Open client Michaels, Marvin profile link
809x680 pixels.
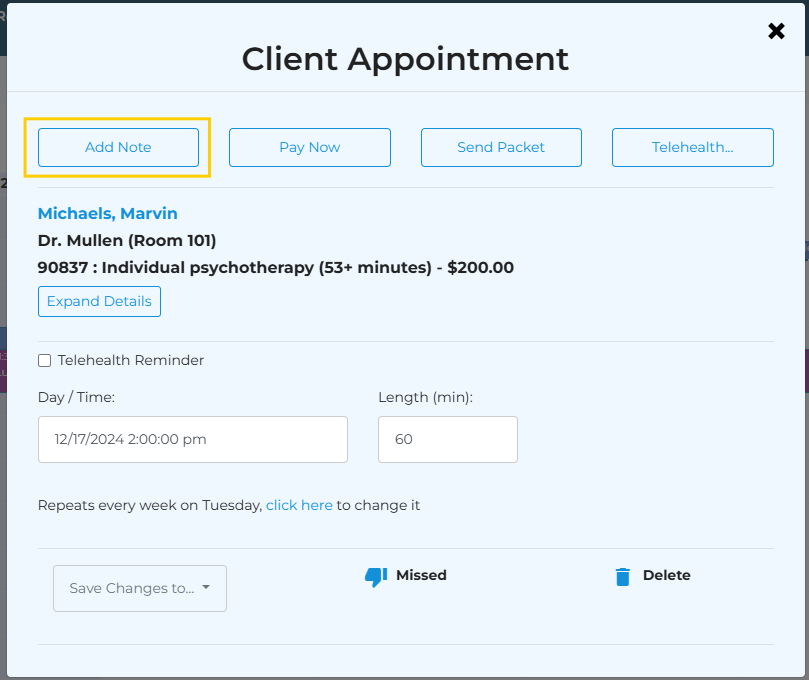108,213
